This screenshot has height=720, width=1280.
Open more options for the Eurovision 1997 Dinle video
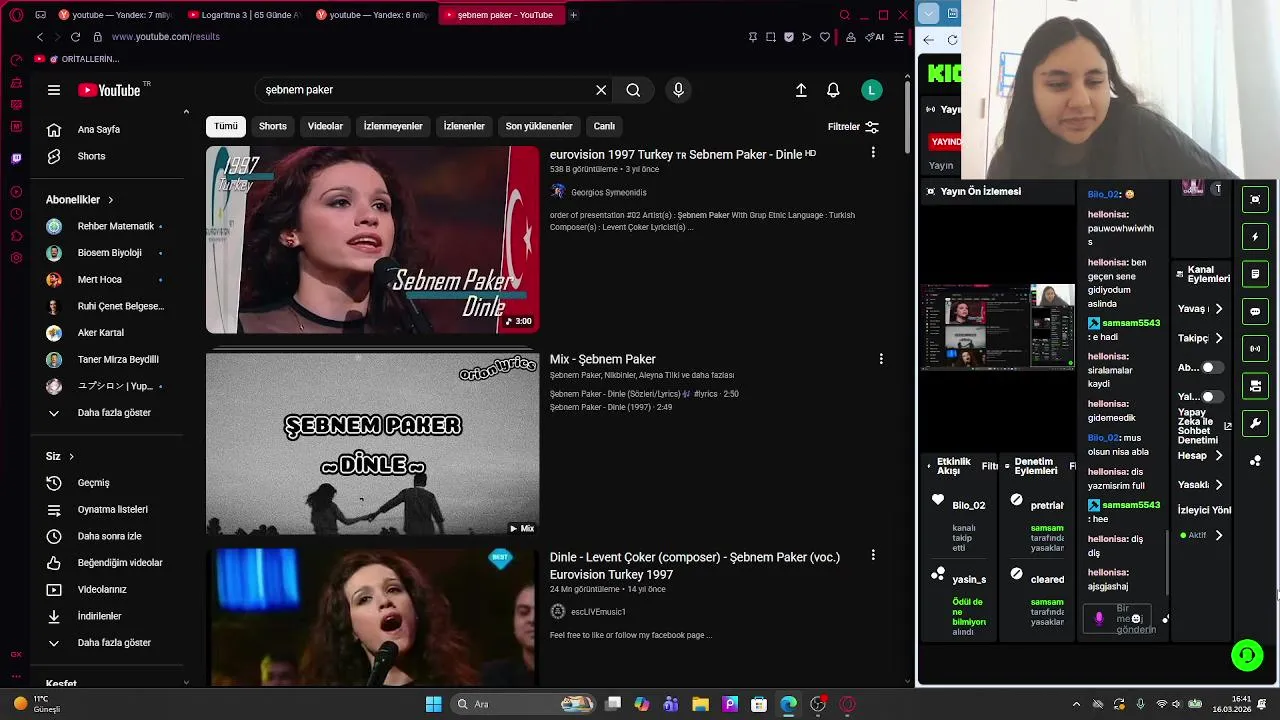[x=873, y=152]
